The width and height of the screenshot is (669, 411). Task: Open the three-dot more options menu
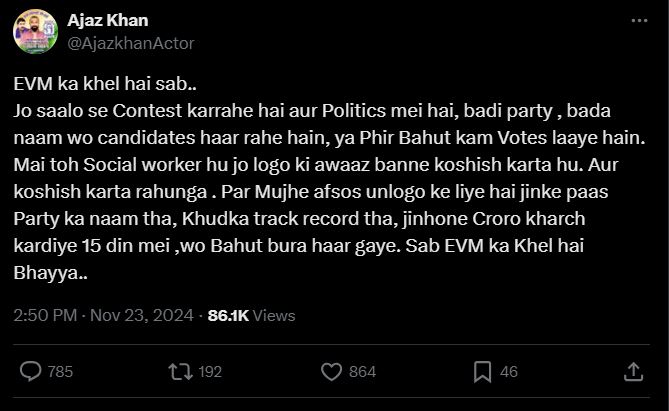639,21
